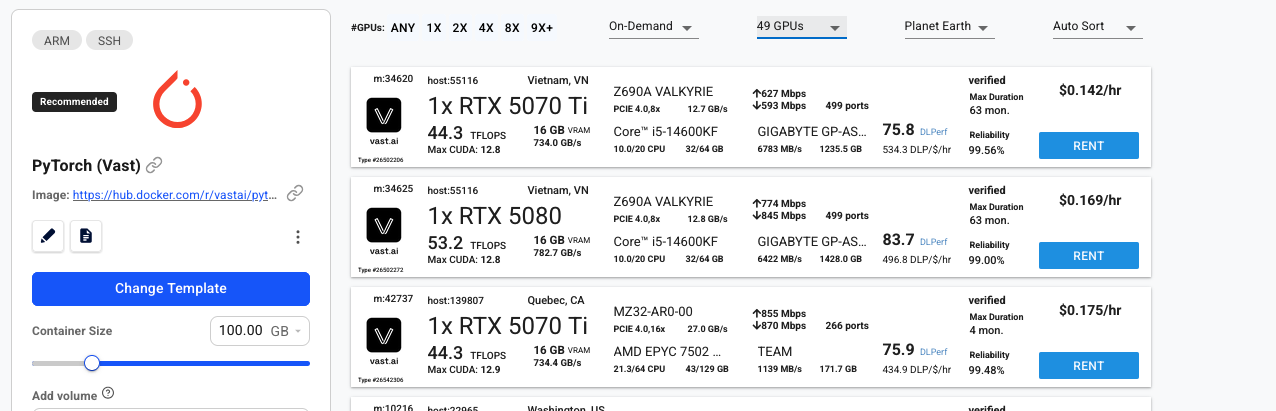Open the Auto Sort dropdown

1096,27
